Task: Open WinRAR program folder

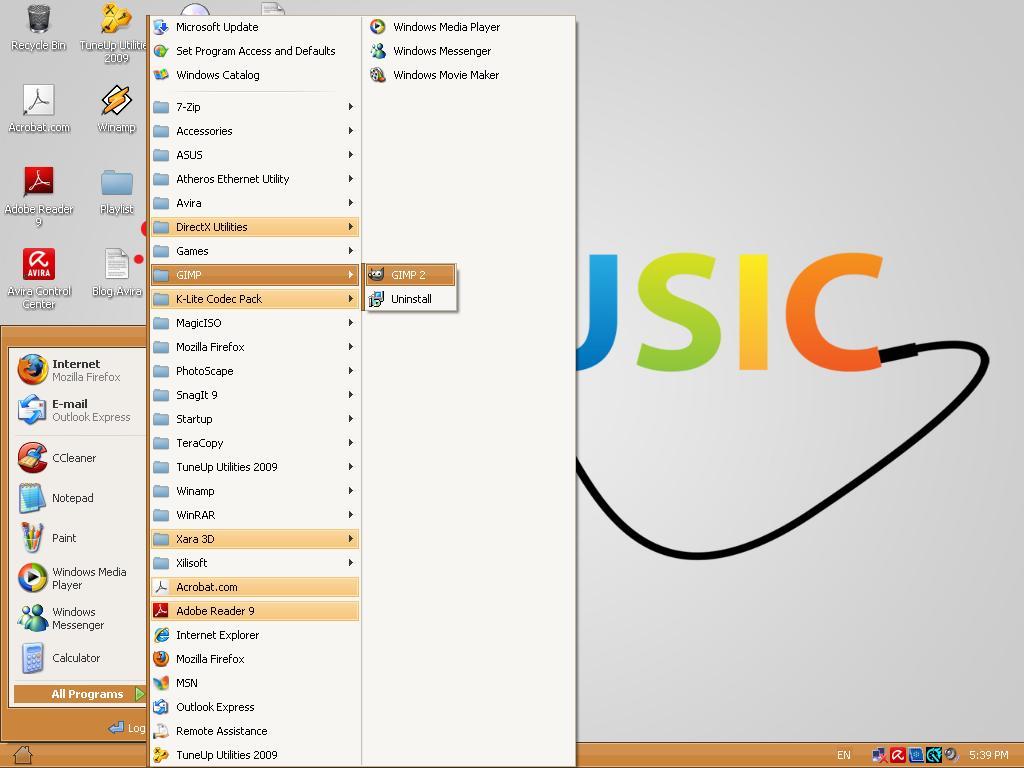Action: 255,515
